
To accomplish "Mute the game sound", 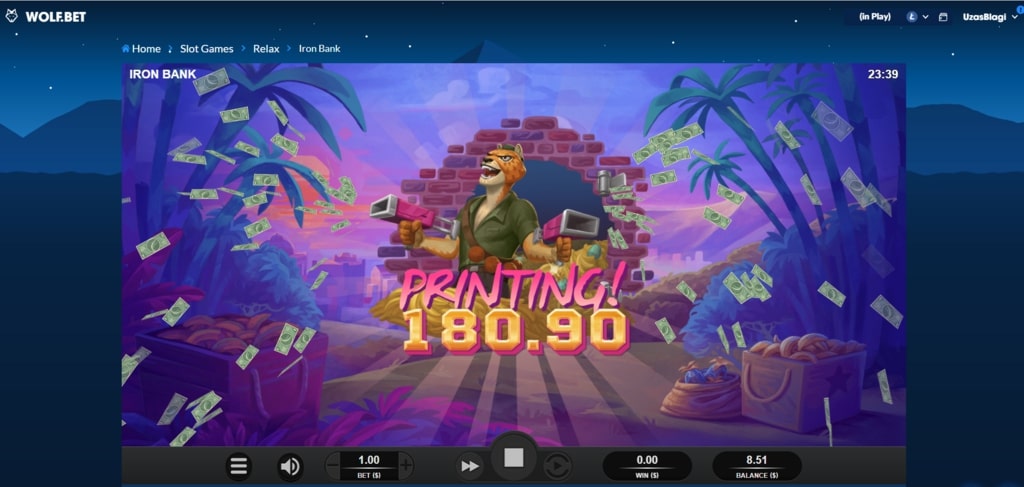I will point(290,466).
